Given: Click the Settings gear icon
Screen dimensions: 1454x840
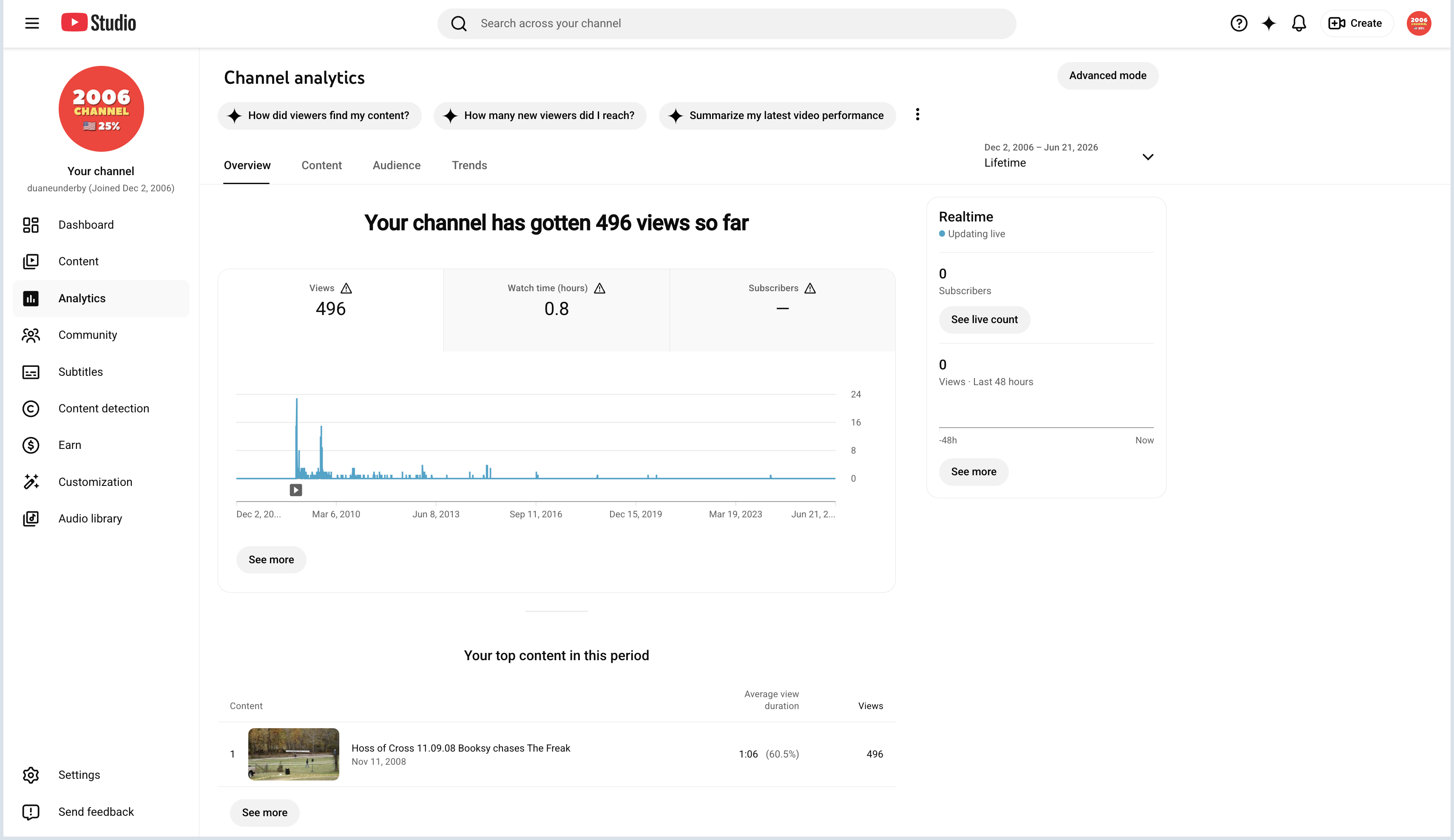Looking at the screenshot, I should coord(31,775).
